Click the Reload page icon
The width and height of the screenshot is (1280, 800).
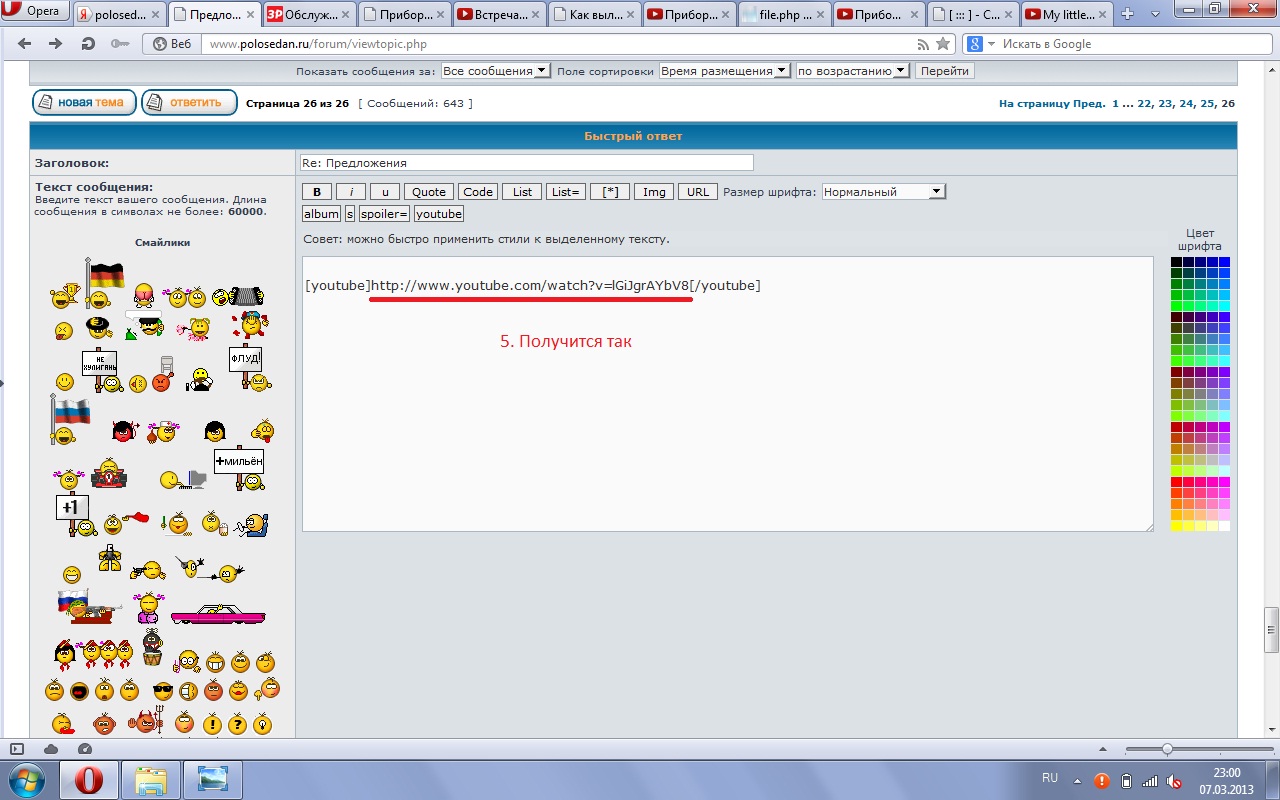tap(87, 44)
